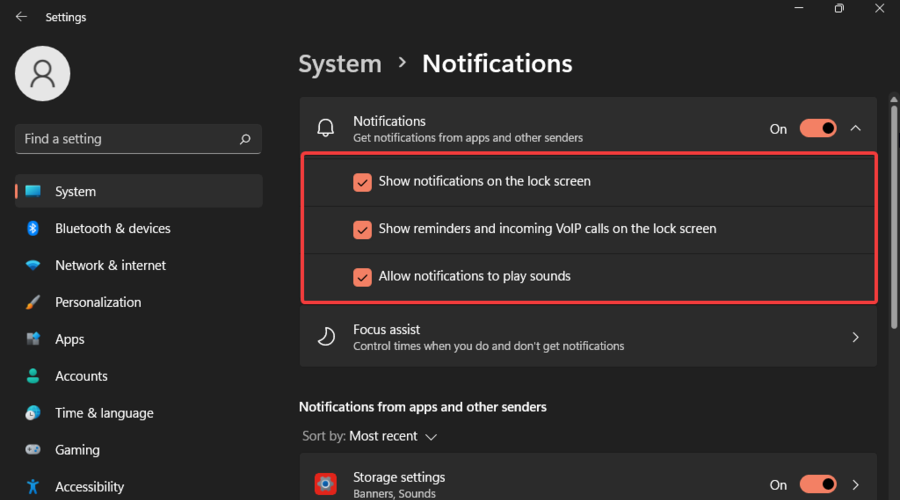Click System in the breadcrumb

[x=340, y=64]
